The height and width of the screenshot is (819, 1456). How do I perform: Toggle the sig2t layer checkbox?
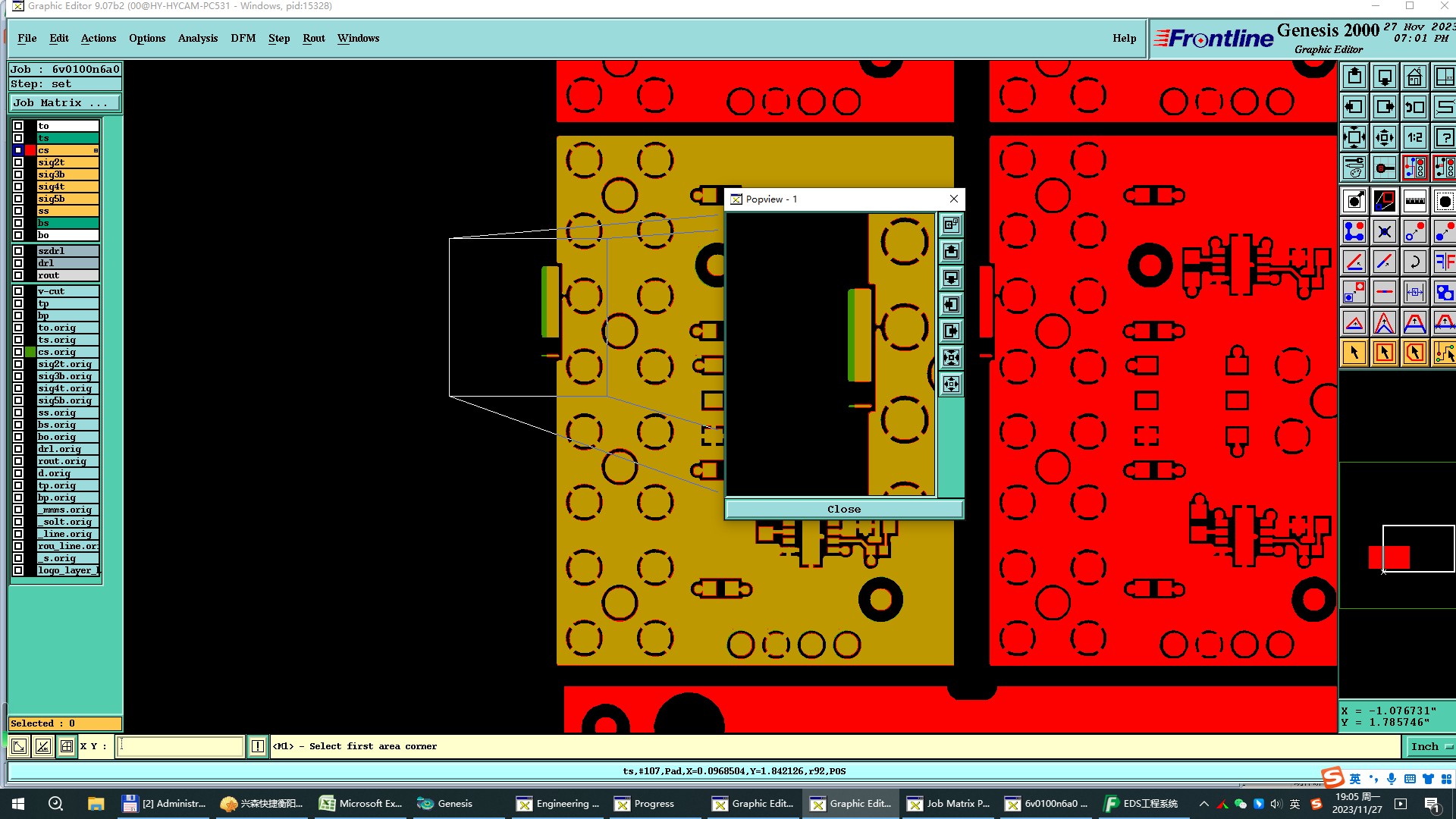click(x=18, y=162)
